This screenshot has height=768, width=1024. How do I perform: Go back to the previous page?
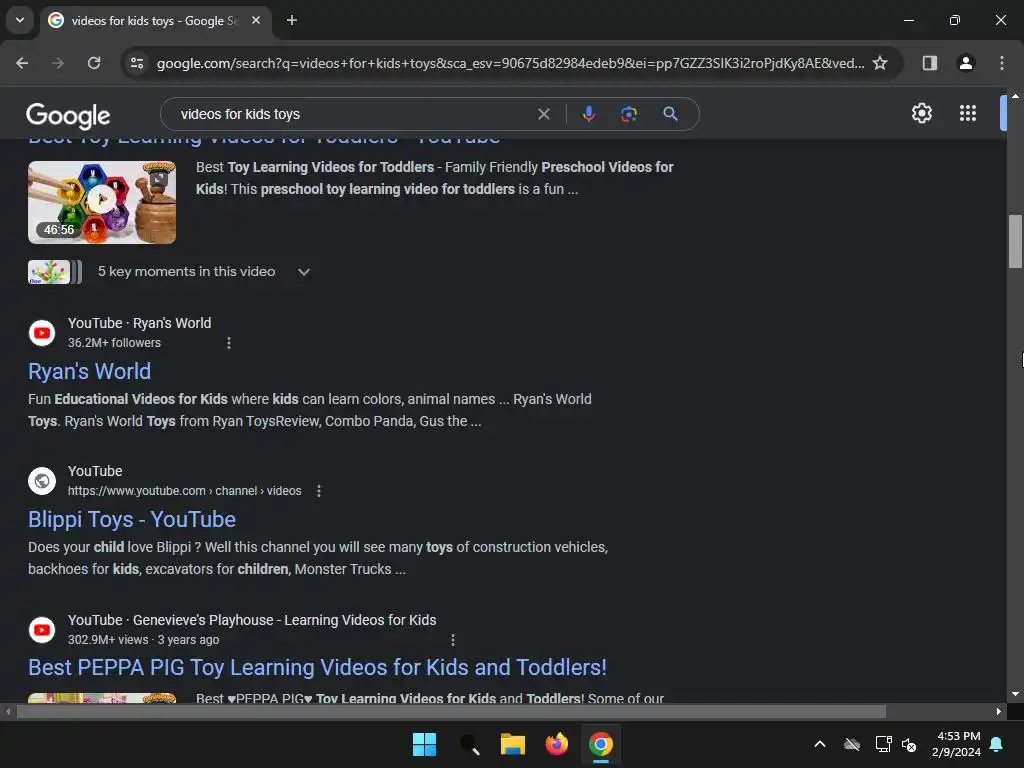tap(22, 63)
